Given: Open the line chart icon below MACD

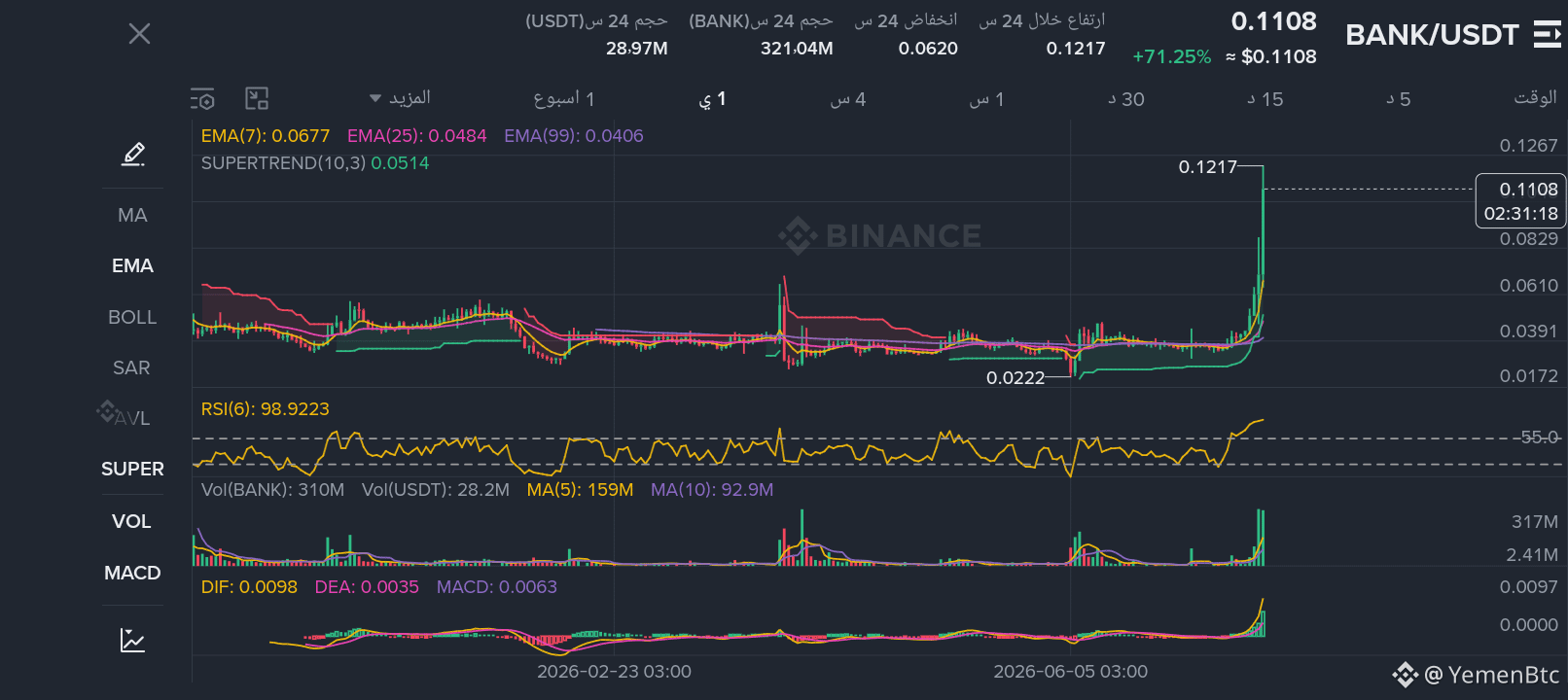Looking at the screenshot, I should point(133,640).
